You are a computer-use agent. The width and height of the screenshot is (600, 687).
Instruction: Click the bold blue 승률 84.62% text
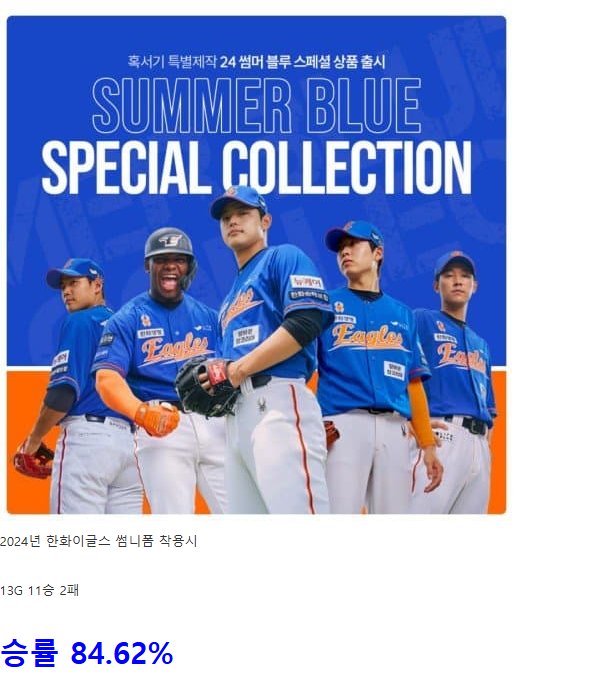click(87, 653)
